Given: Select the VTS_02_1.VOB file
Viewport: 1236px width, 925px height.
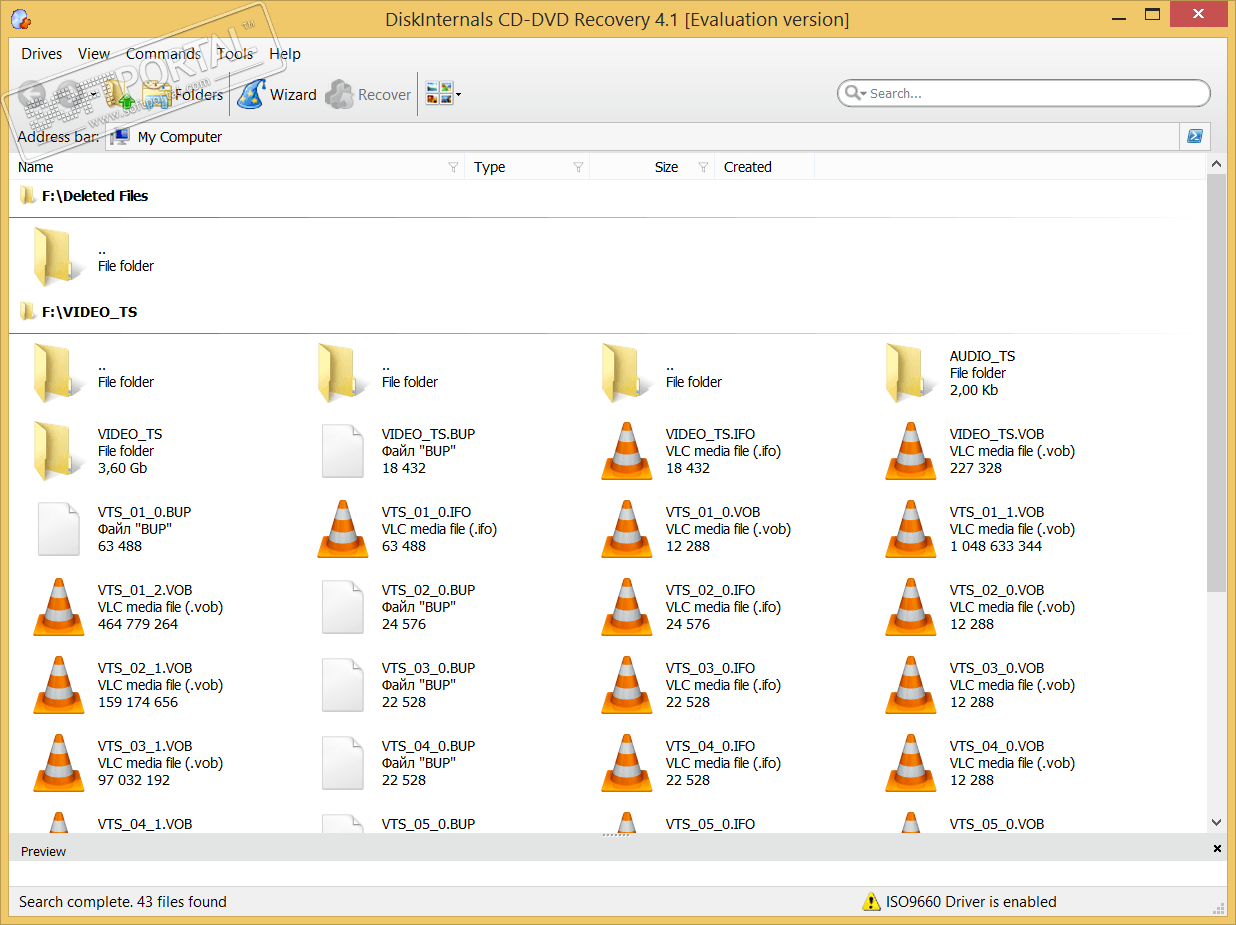Looking at the screenshot, I should pyautogui.click(x=127, y=685).
